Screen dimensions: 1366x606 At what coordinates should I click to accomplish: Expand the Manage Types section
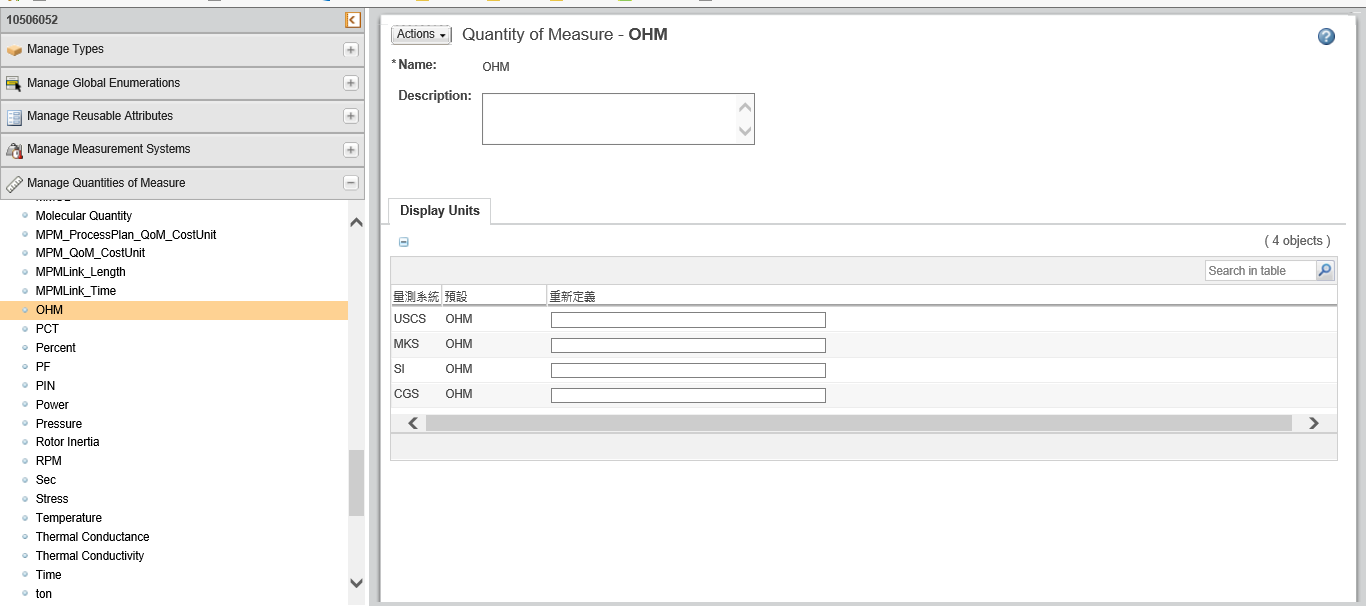pos(350,49)
